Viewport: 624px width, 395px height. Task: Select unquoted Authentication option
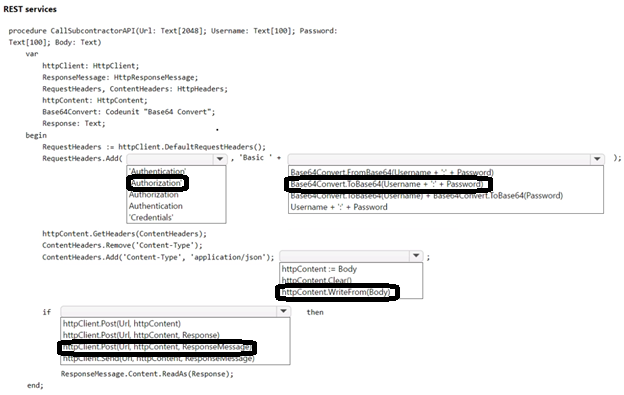(x=156, y=206)
